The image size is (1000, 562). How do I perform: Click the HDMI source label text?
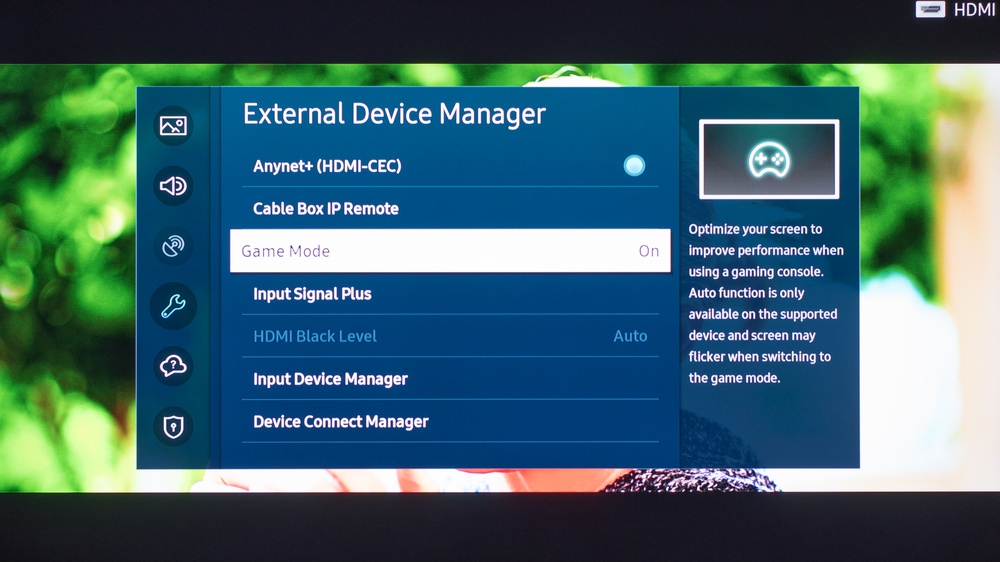[x=974, y=10]
